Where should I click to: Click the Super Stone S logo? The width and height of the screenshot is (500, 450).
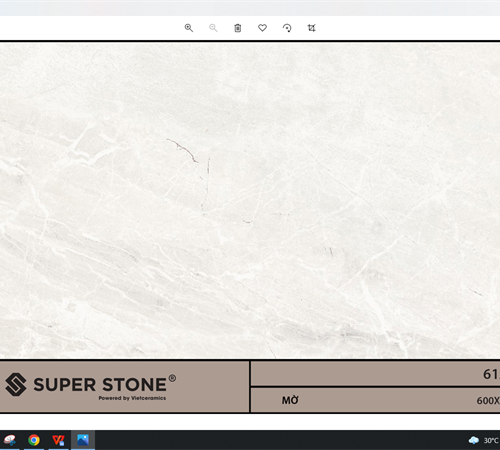tap(16, 384)
